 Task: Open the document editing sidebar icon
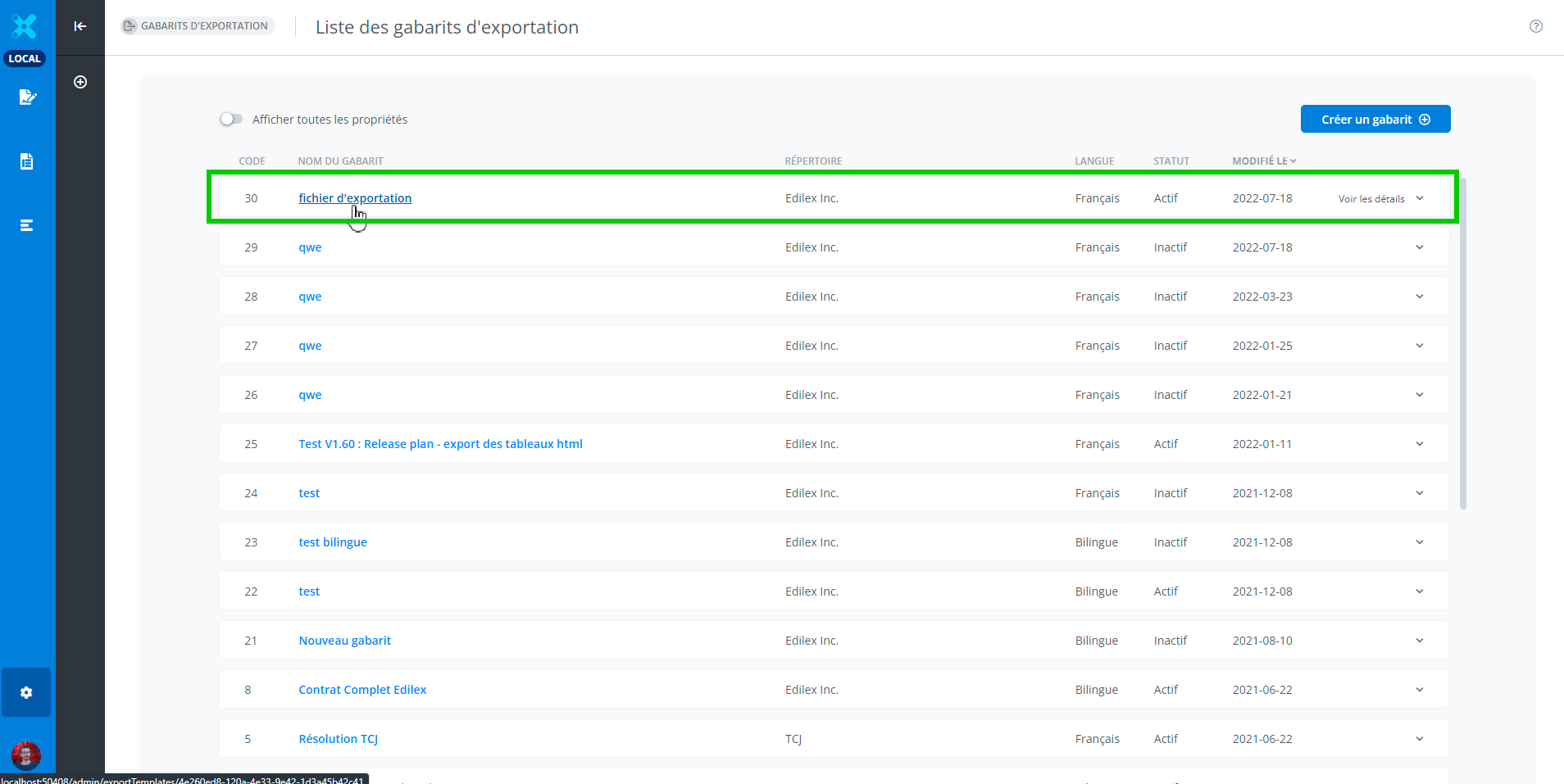27,97
